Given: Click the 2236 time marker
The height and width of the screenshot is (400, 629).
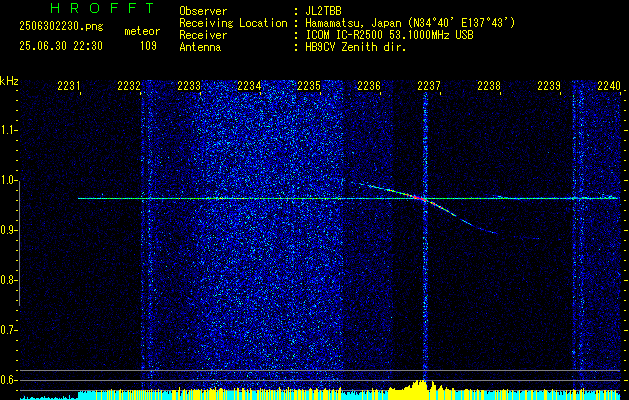Looking at the screenshot, I should click(x=368, y=85).
